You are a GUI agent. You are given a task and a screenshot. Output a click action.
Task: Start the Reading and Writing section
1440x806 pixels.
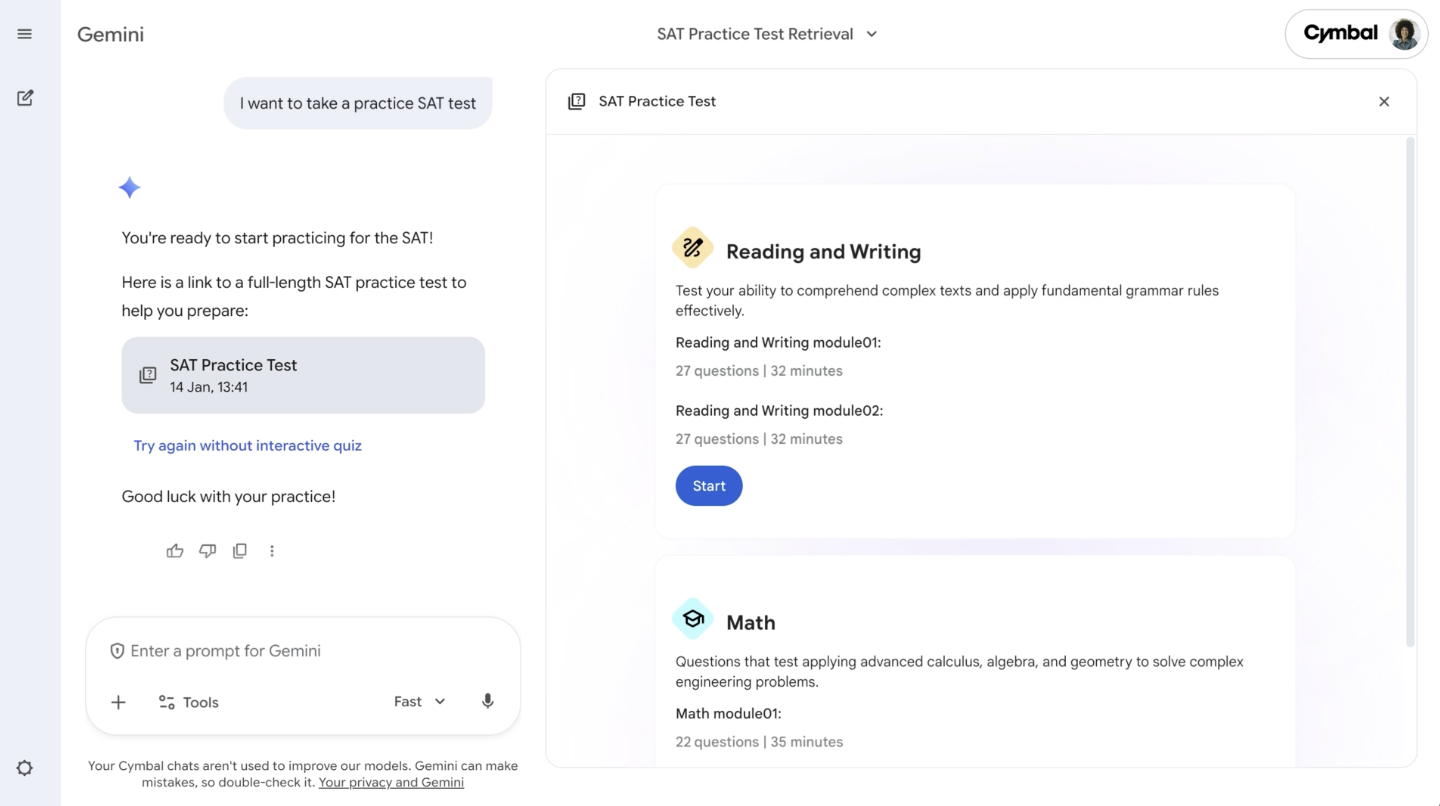pos(709,486)
